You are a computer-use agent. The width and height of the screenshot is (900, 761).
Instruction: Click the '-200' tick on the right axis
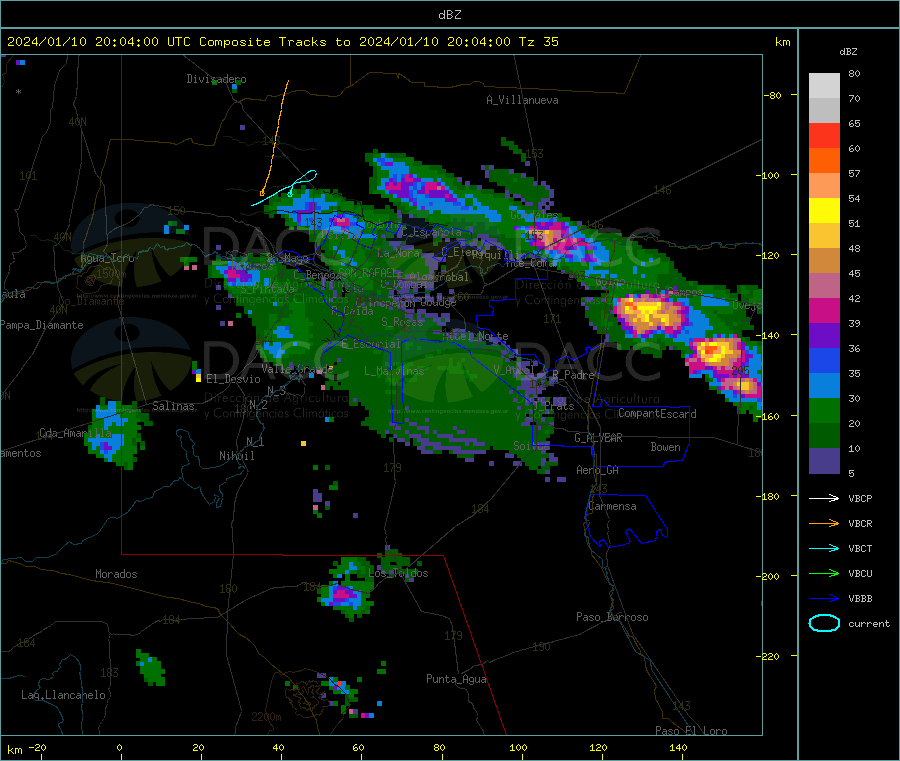(x=768, y=576)
